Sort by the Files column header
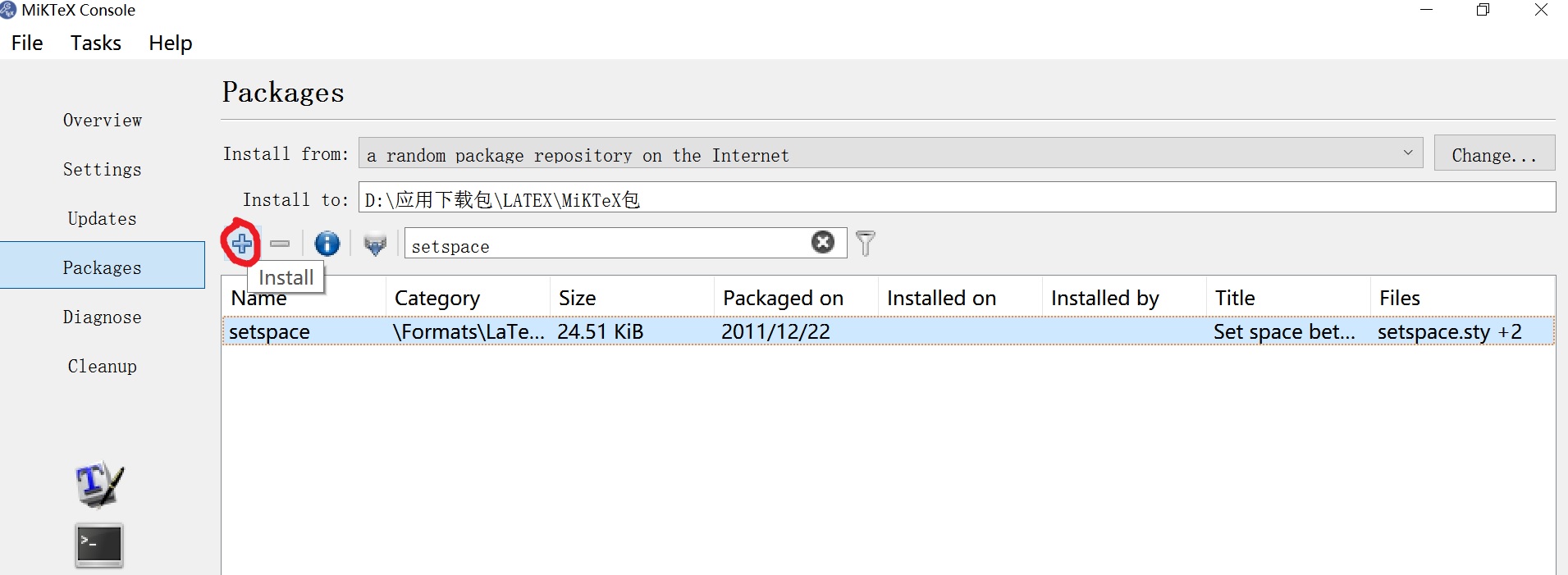 (x=1462, y=298)
